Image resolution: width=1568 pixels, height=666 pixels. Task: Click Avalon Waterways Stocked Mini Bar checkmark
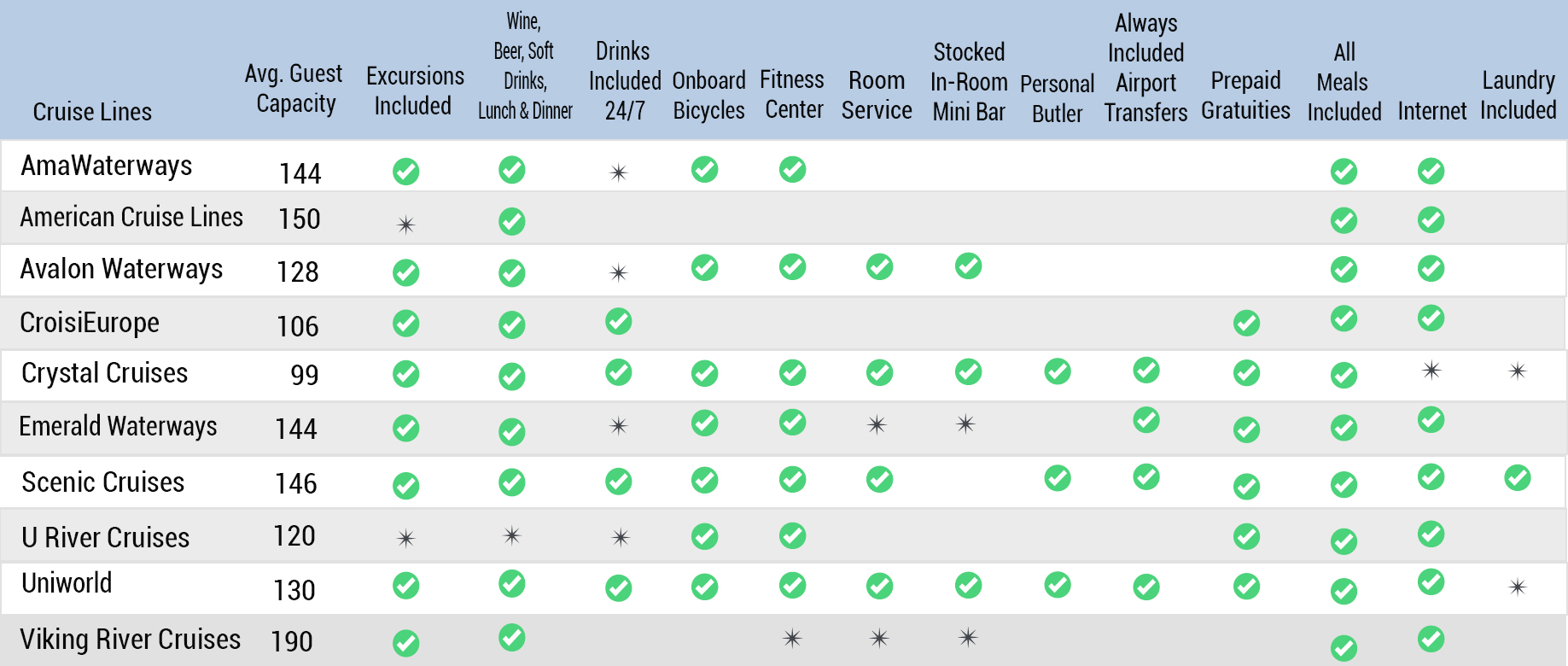pyautogui.click(x=968, y=266)
